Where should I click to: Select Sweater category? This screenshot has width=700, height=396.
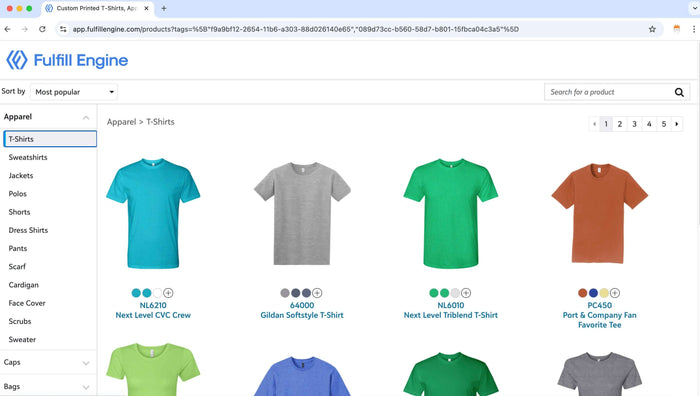pyautogui.click(x=22, y=340)
